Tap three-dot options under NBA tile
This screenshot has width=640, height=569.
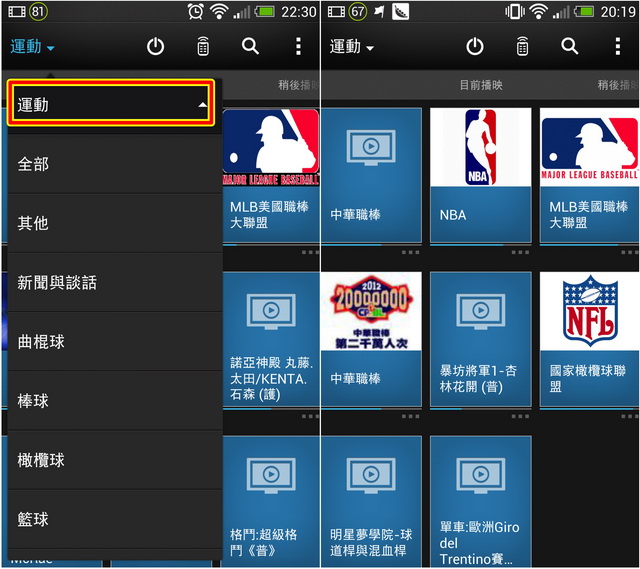coord(520,253)
